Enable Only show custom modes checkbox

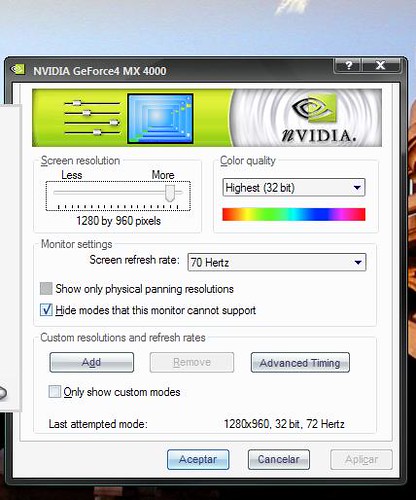(55, 392)
